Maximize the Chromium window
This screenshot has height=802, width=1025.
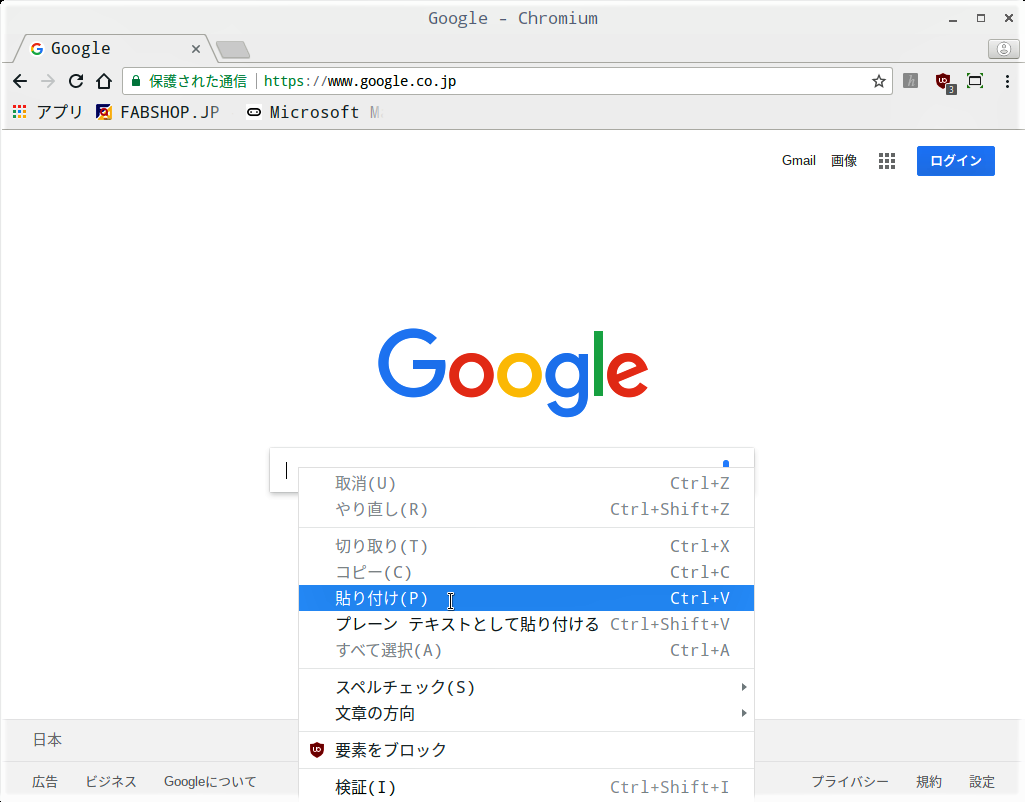(981, 18)
